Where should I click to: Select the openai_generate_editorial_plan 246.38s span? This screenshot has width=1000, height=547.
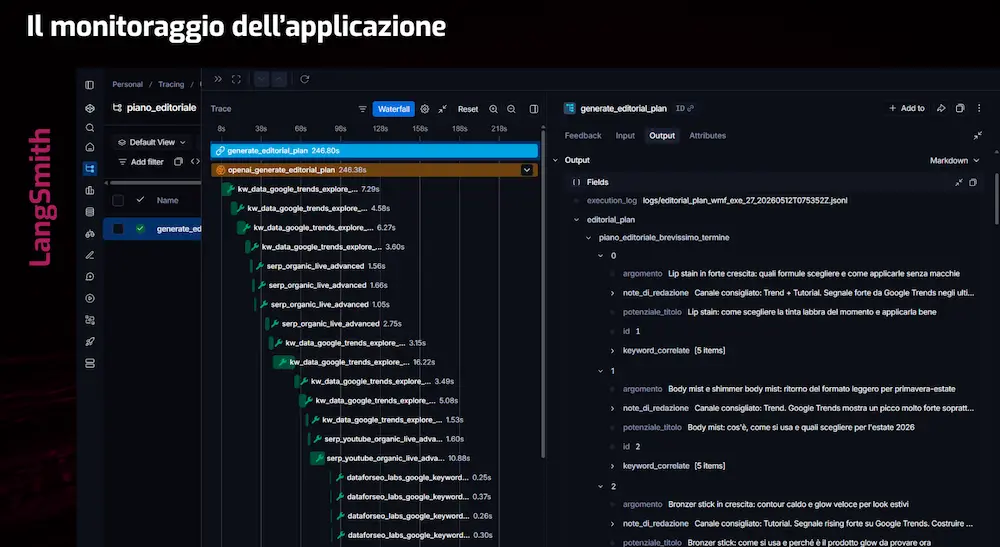pos(374,170)
